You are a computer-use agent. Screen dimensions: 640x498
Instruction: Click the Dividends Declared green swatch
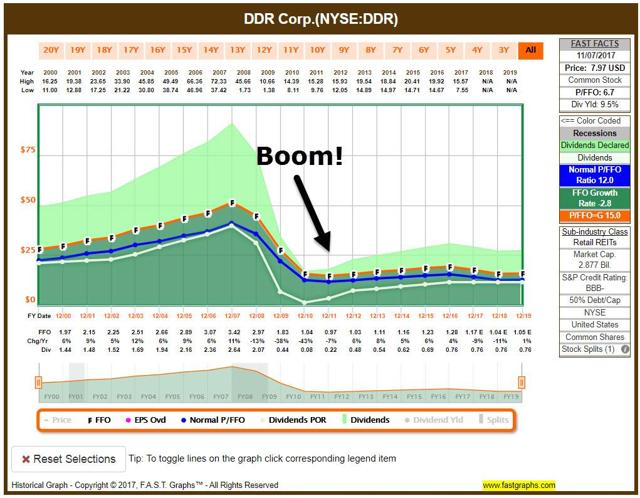click(x=595, y=145)
